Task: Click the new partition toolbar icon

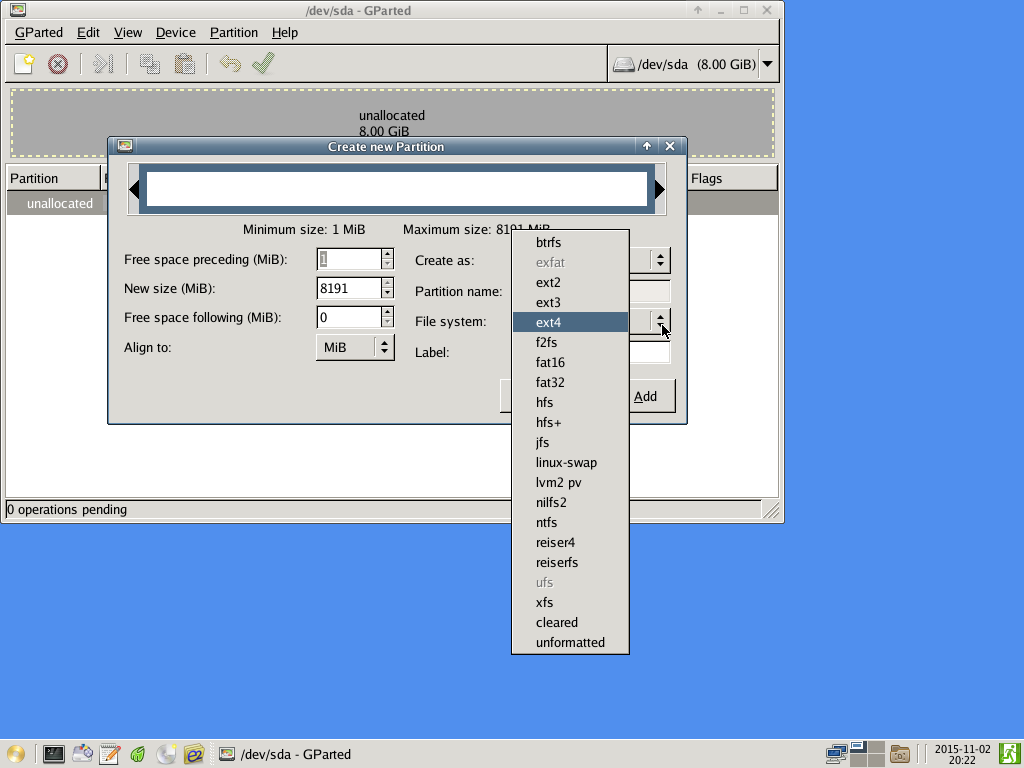Action: (25, 64)
